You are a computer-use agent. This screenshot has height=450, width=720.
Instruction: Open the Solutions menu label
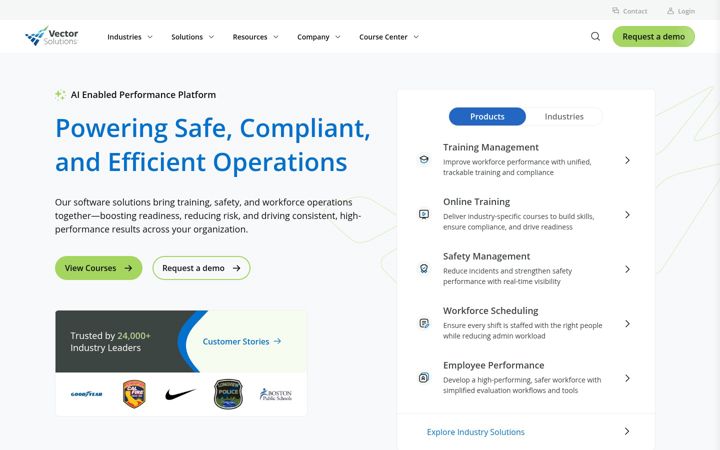pos(187,37)
